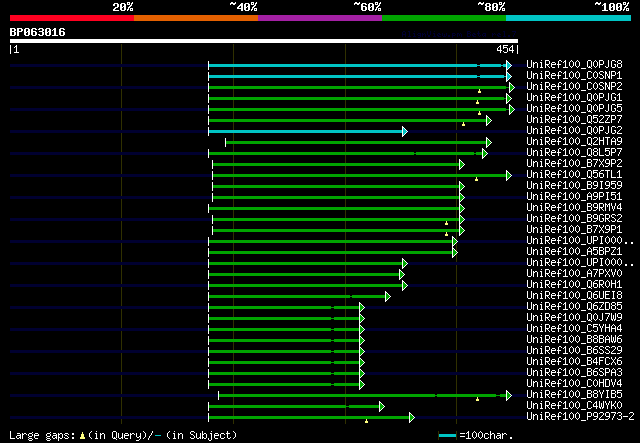This screenshot has width=640, height=443.
Task: Click the yellow gap marker under the UniRef100_Q52ZP7 bar
Action: 464,124
